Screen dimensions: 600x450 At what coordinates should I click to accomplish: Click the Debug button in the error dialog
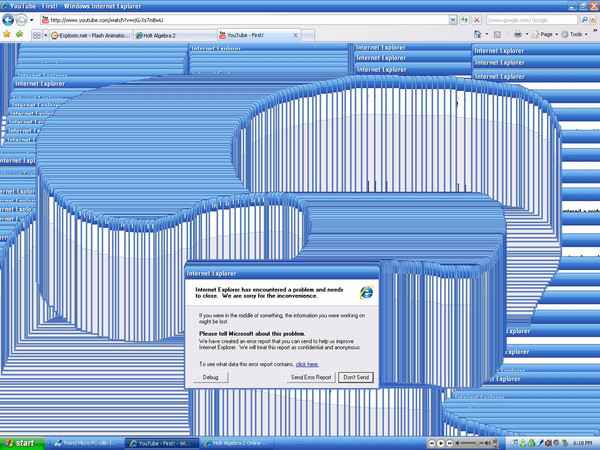(x=210, y=377)
